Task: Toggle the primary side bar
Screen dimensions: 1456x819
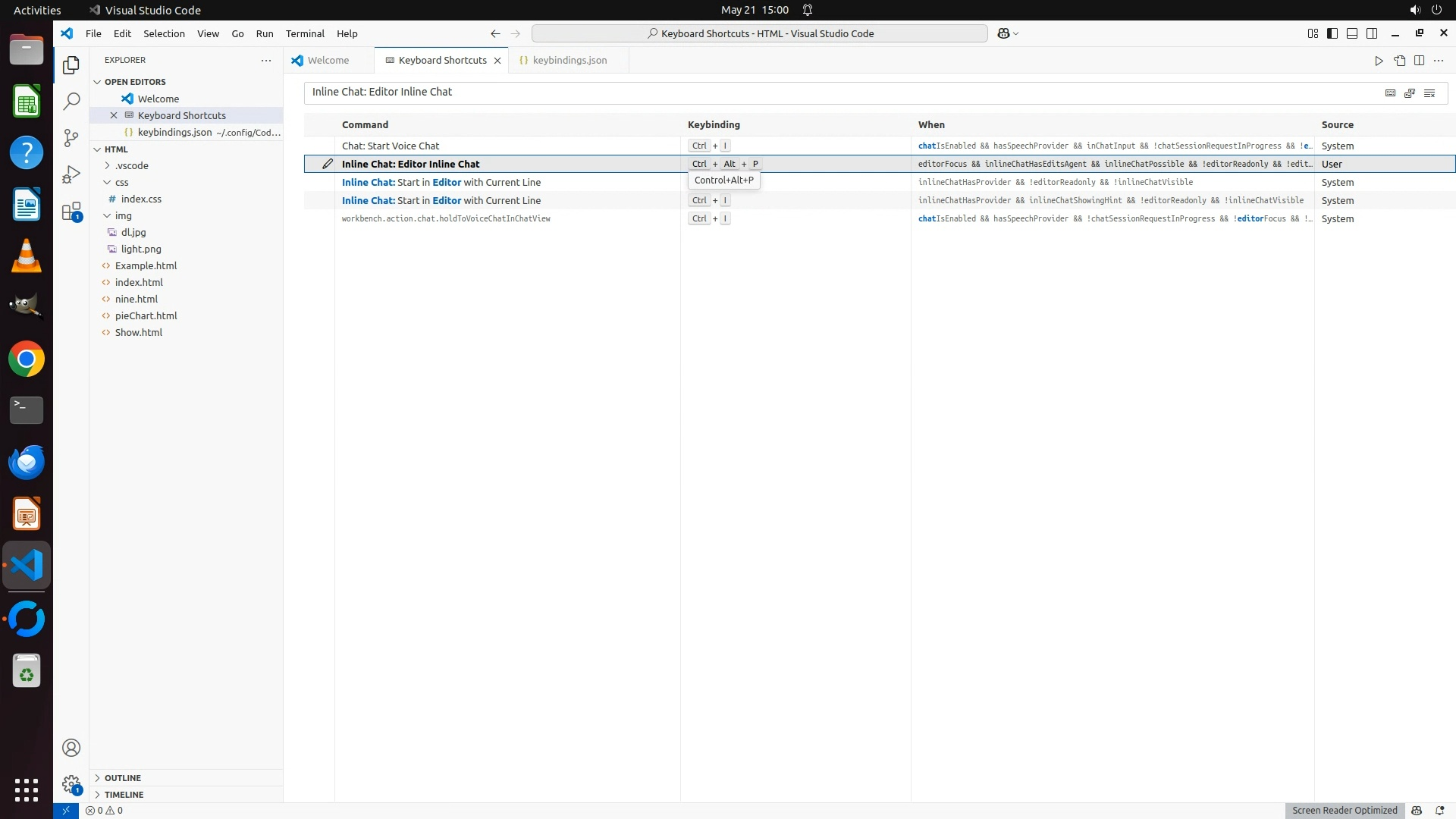Action: (1332, 33)
